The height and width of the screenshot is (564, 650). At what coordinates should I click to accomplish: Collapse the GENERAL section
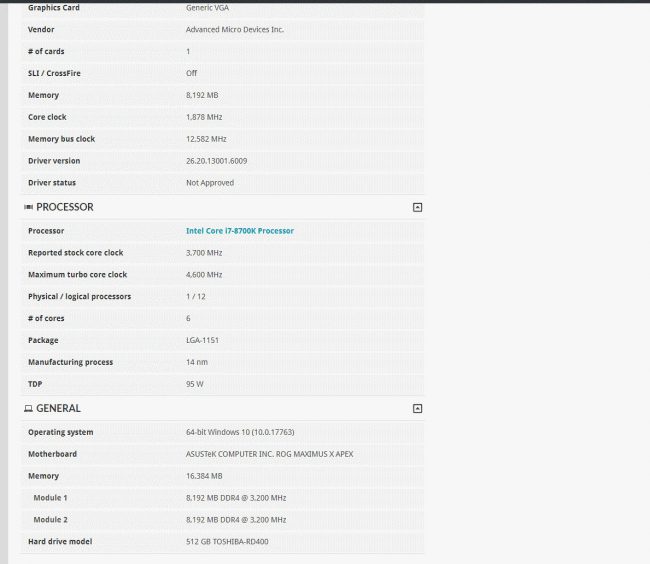(x=417, y=409)
